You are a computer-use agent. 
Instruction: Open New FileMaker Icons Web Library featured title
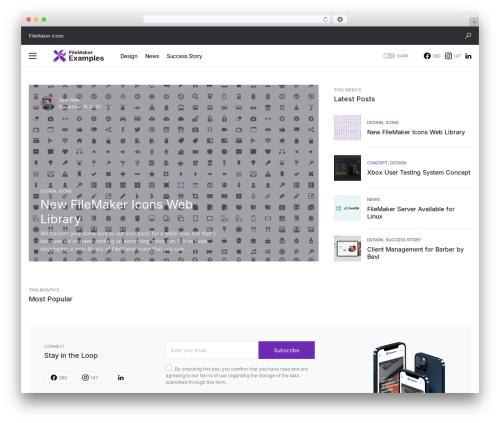[x=116, y=212]
